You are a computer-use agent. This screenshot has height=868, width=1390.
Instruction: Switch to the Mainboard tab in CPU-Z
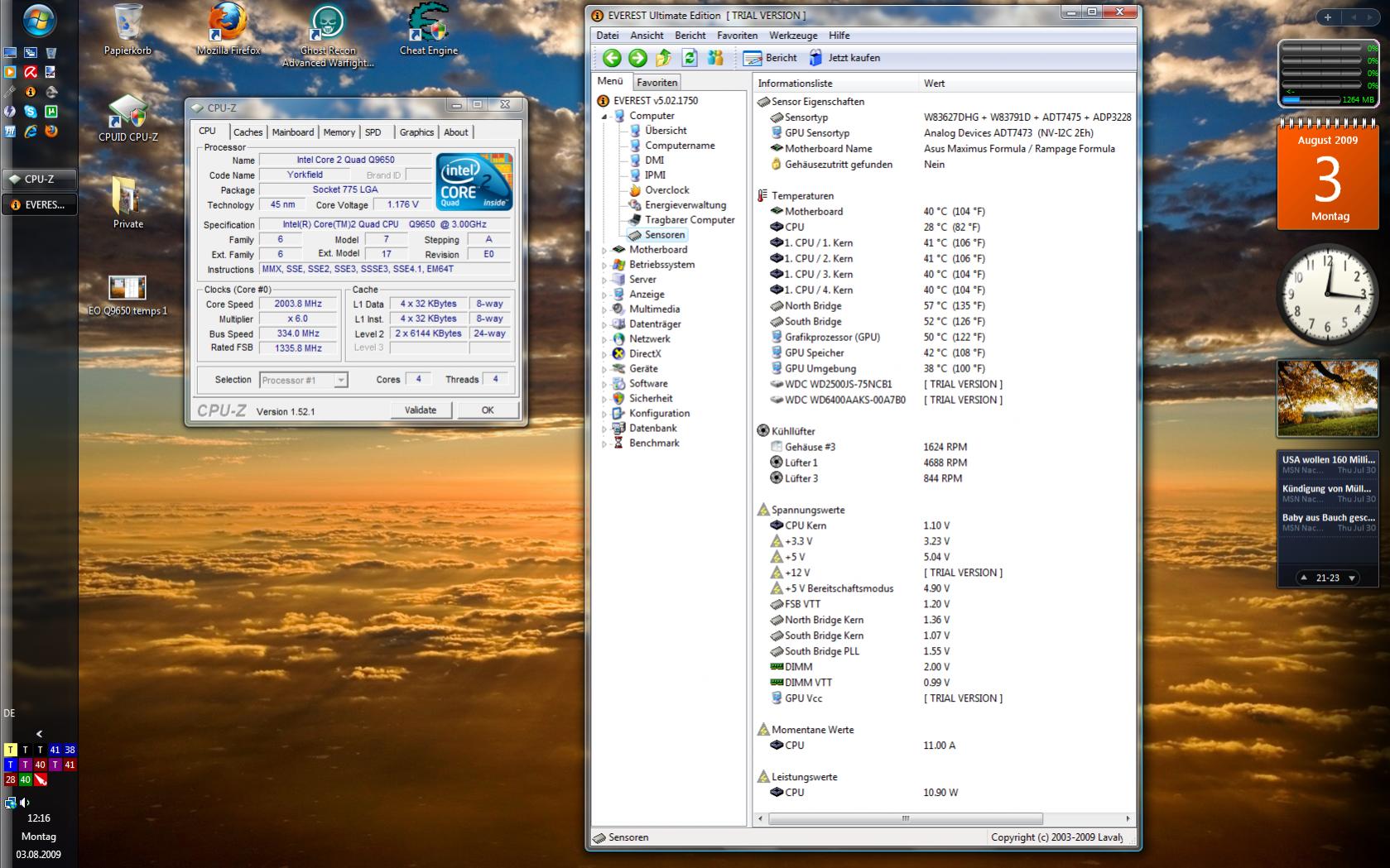(x=293, y=132)
